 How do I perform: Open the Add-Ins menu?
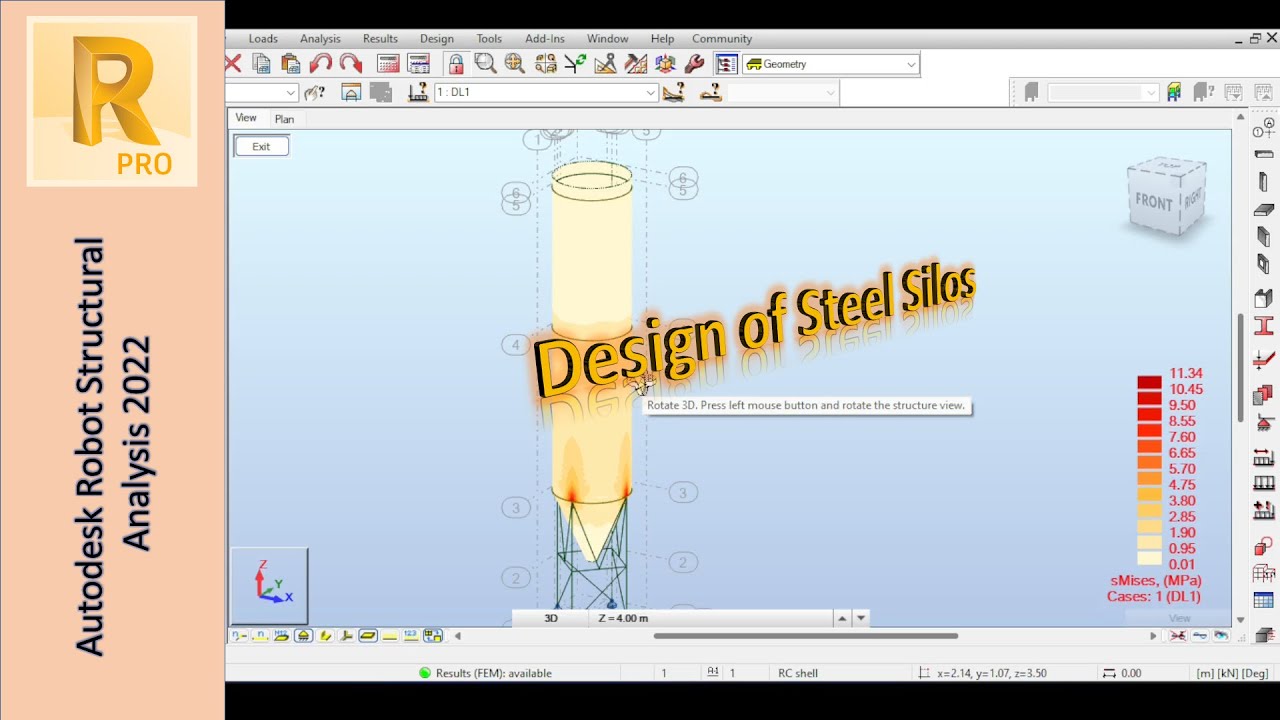pyautogui.click(x=545, y=39)
